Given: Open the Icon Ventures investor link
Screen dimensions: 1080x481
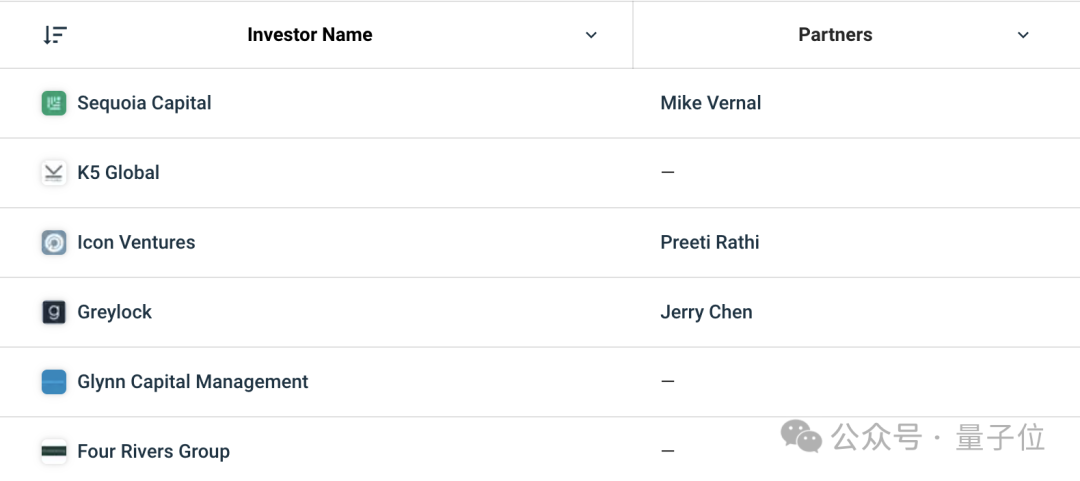Looking at the screenshot, I should [x=136, y=243].
